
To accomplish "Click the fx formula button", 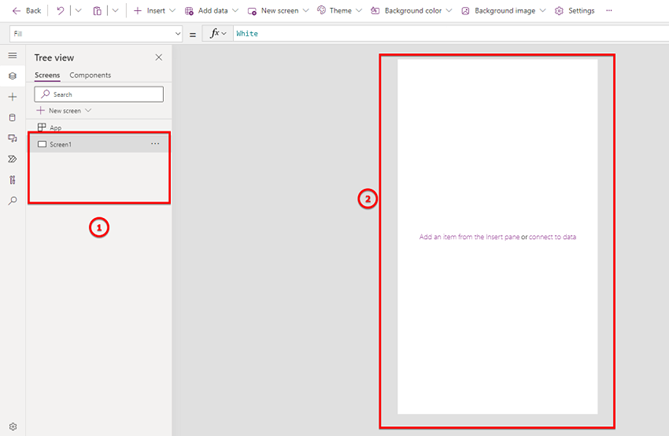I will [215, 33].
